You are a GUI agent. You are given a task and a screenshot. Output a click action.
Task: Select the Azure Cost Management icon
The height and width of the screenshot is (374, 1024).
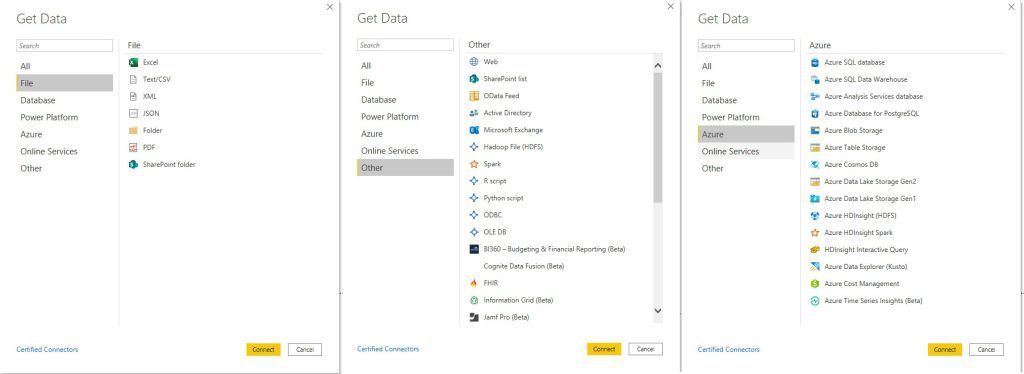(815, 284)
